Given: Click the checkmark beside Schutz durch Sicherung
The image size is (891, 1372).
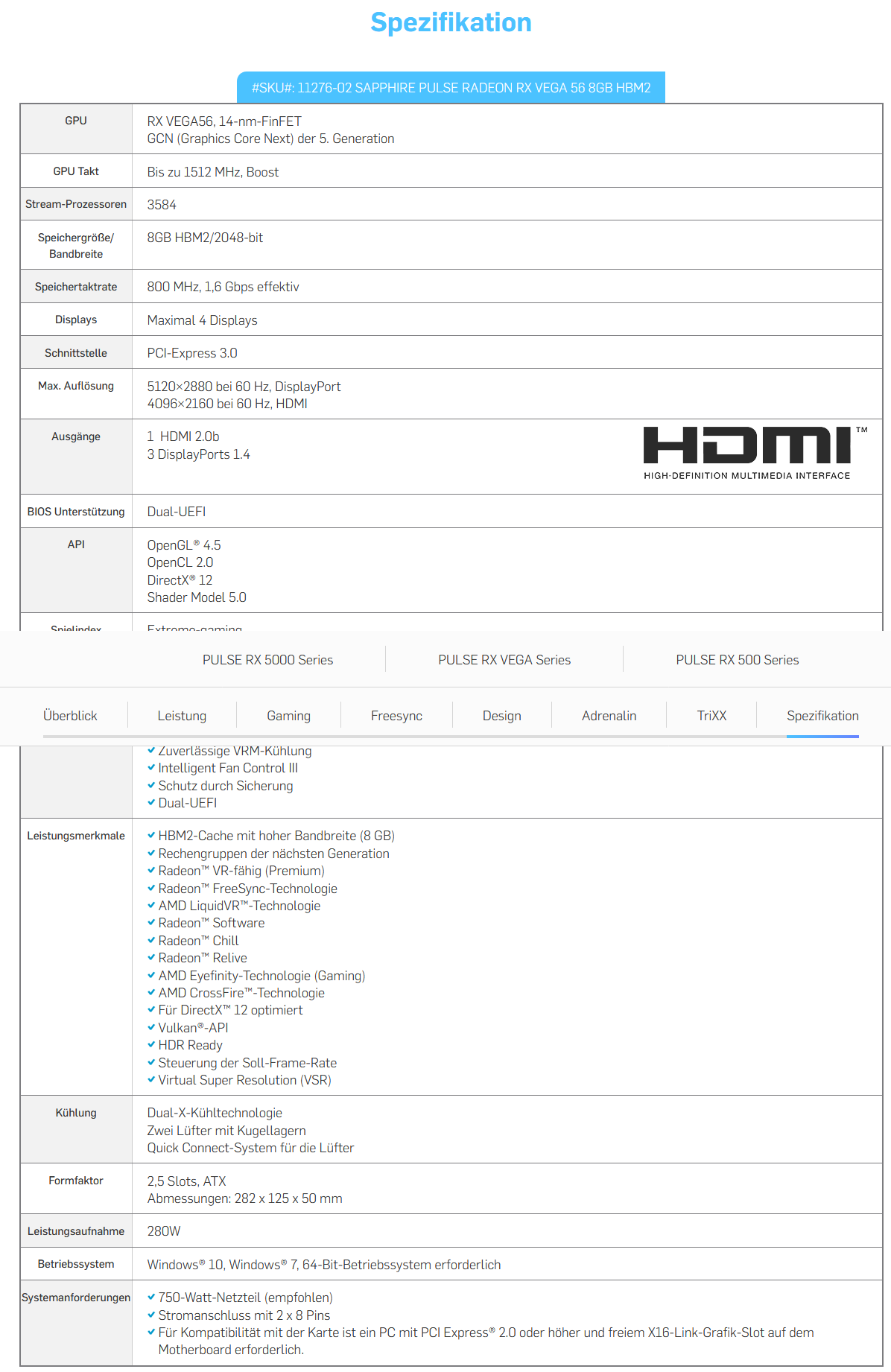Looking at the screenshot, I should tap(151, 785).
